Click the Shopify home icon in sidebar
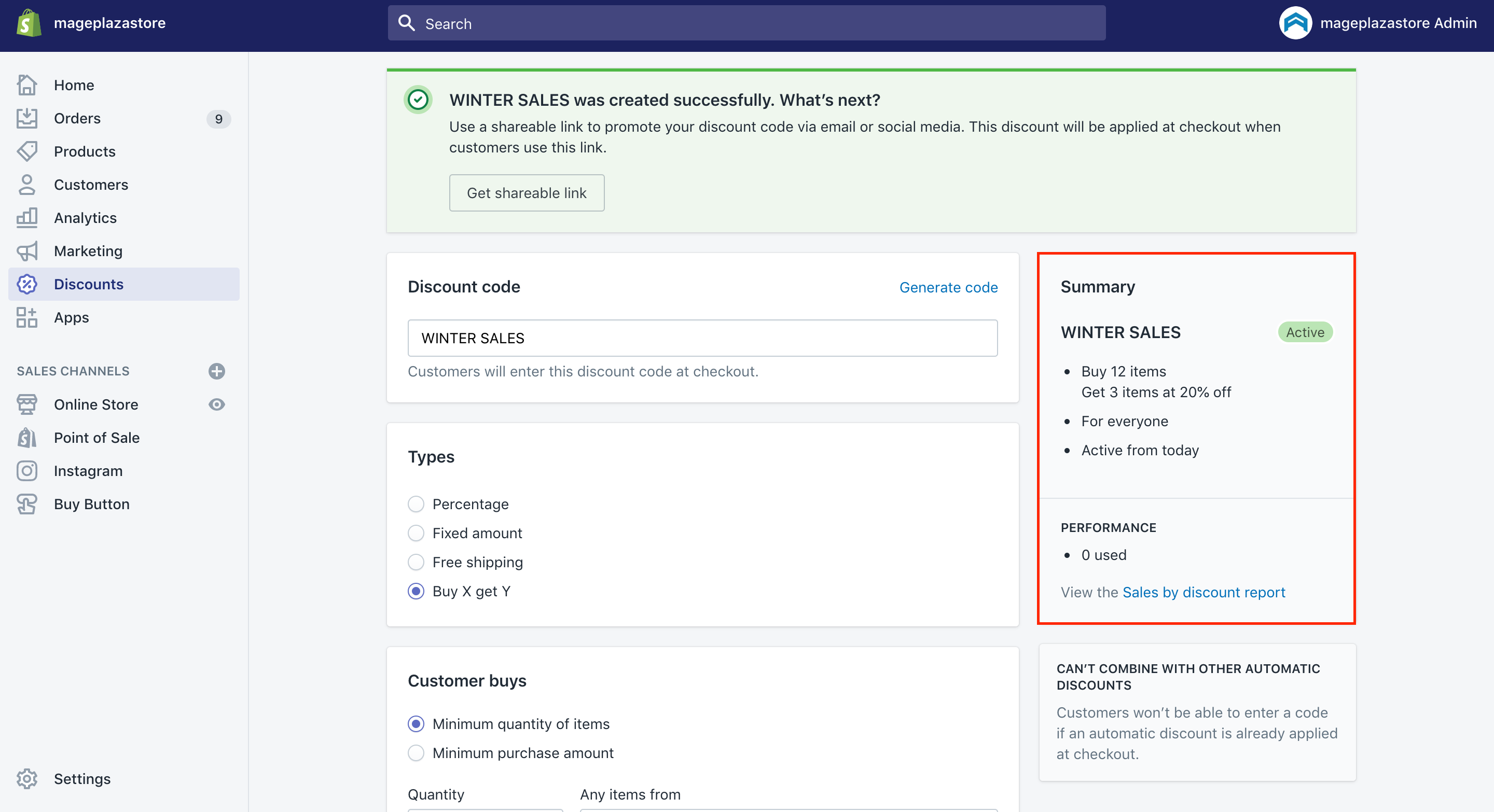Screen dimensions: 1494x812 (27, 23)
